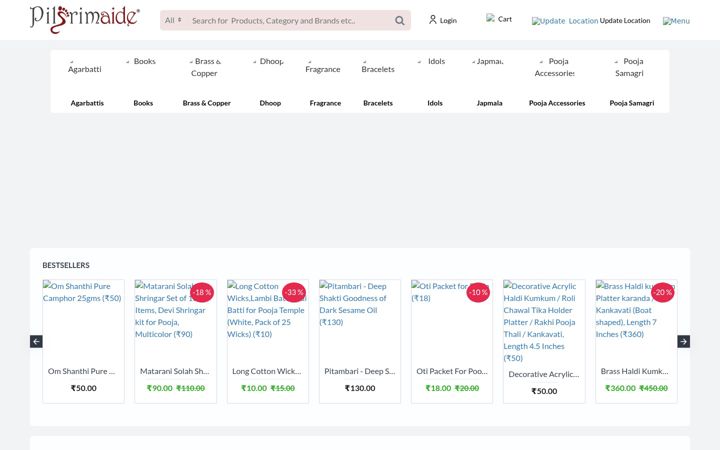Focus the product search field

click(288, 21)
